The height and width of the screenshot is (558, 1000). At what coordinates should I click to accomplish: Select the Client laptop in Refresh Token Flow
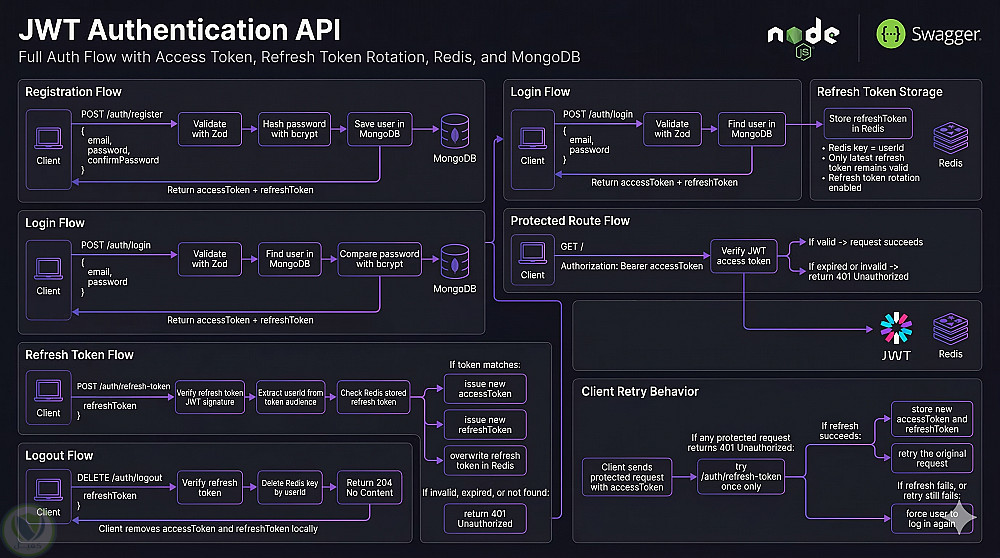[x=48, y=391]
